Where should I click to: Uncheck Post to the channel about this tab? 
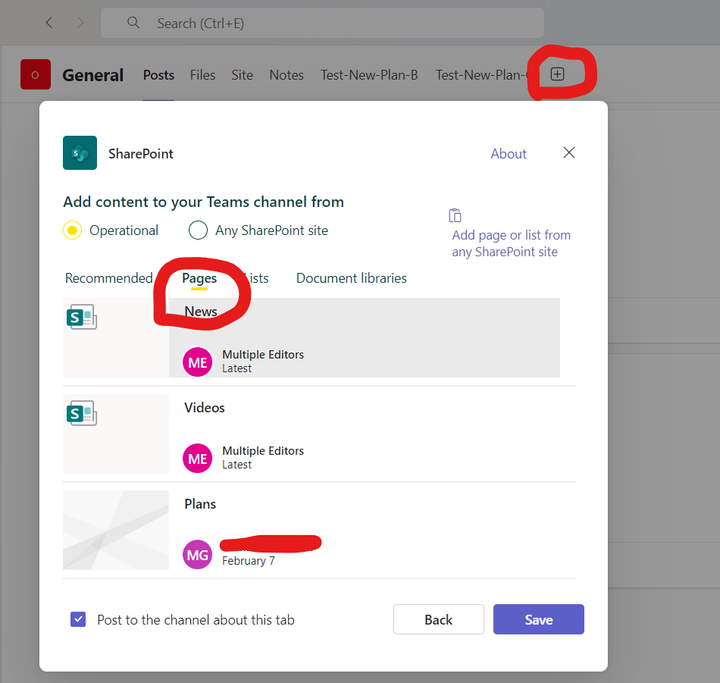pos(78,619)
